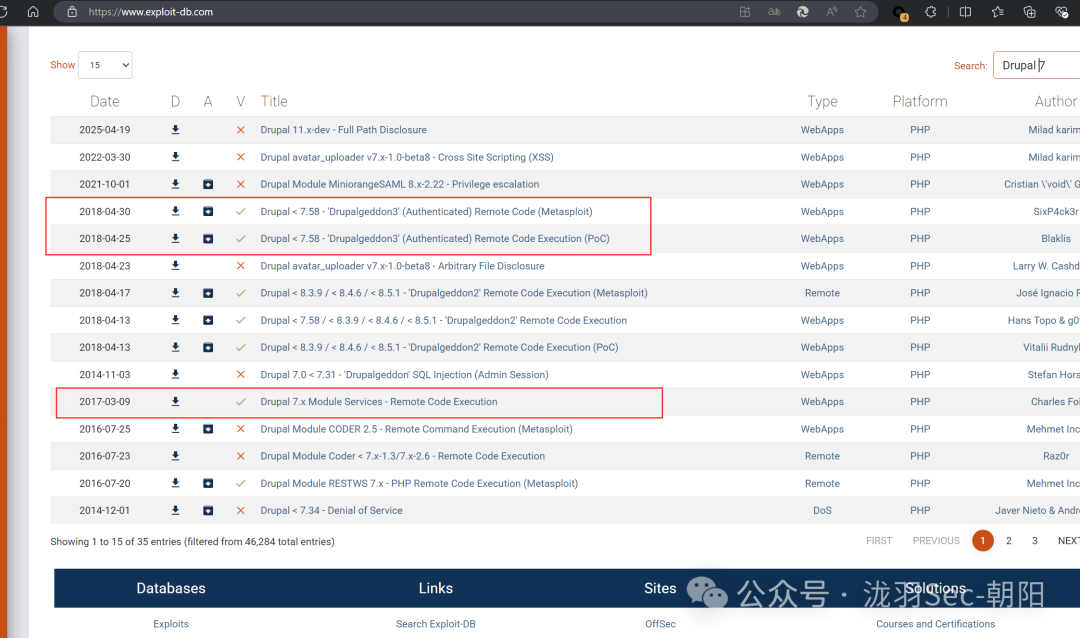Open Drupal 11.x-dev Full Path Disclosure entry
This screenshot has height=638, width=1080.
point(343,130)
